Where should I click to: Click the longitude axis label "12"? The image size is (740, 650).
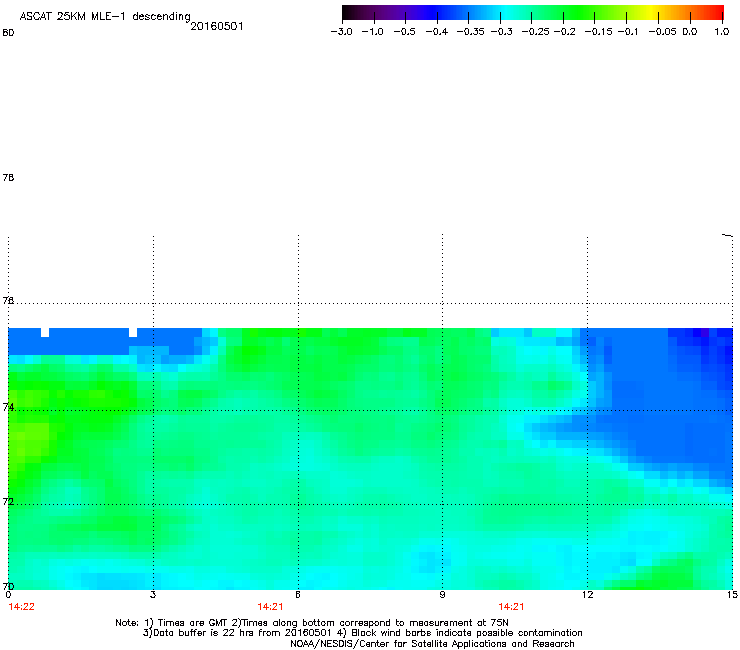pyautogui.click(x=587, y=595)
